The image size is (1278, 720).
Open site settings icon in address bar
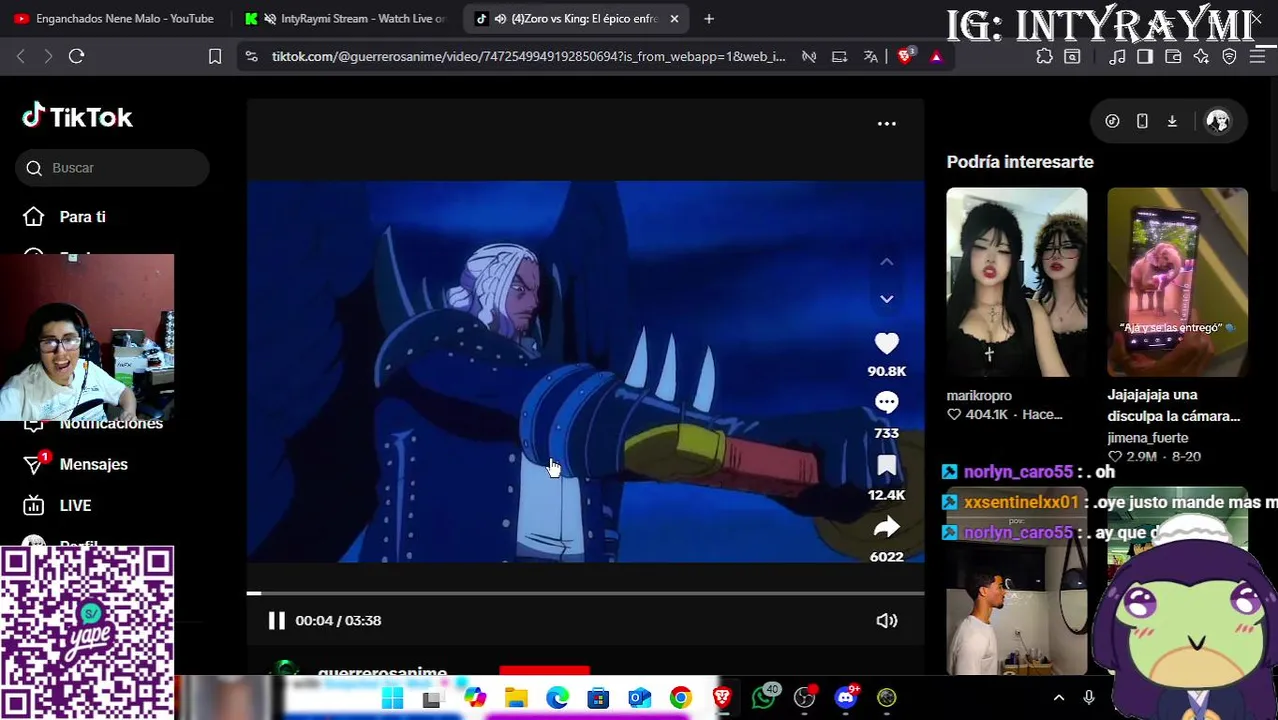[x=251, y=57]
